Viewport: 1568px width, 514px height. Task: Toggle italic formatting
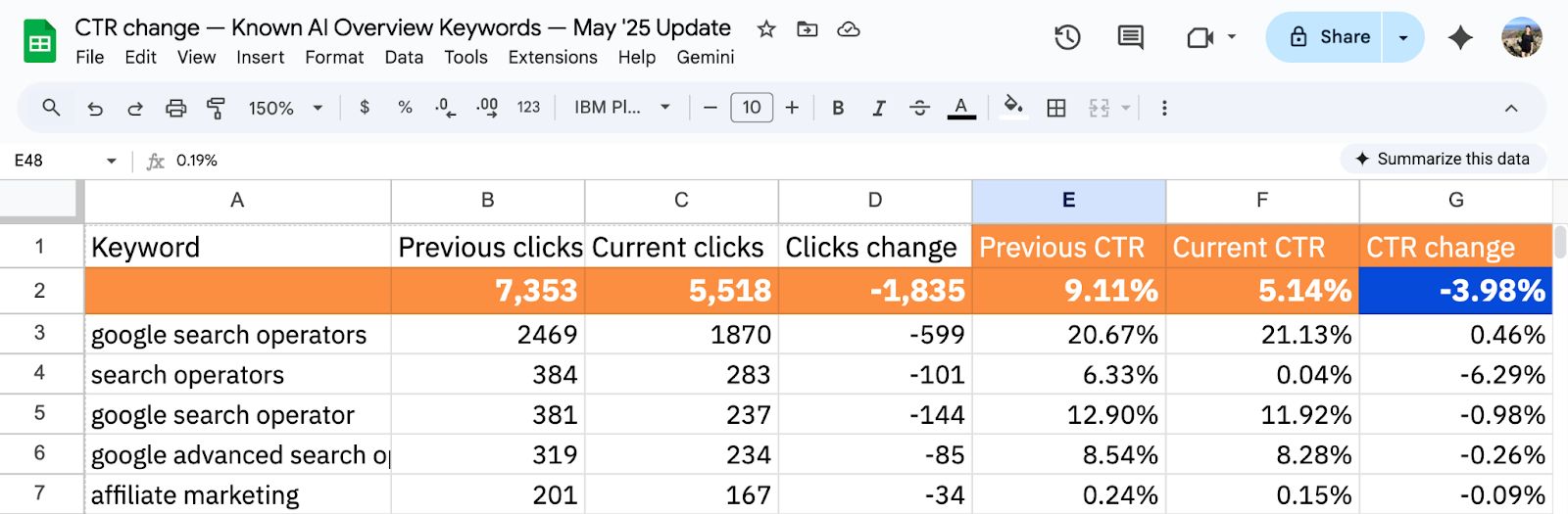[878, 108]
